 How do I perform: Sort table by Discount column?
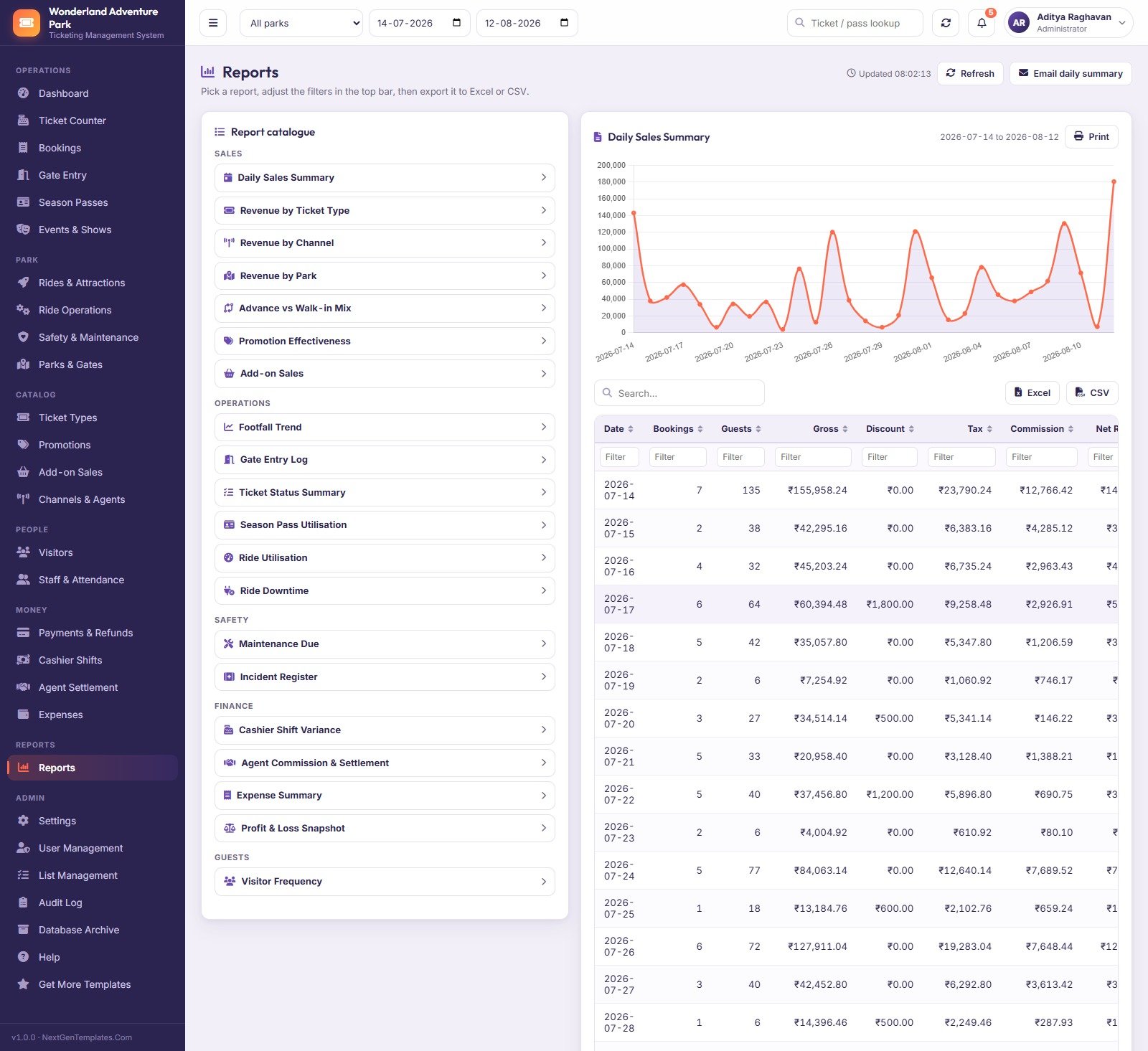890,429
